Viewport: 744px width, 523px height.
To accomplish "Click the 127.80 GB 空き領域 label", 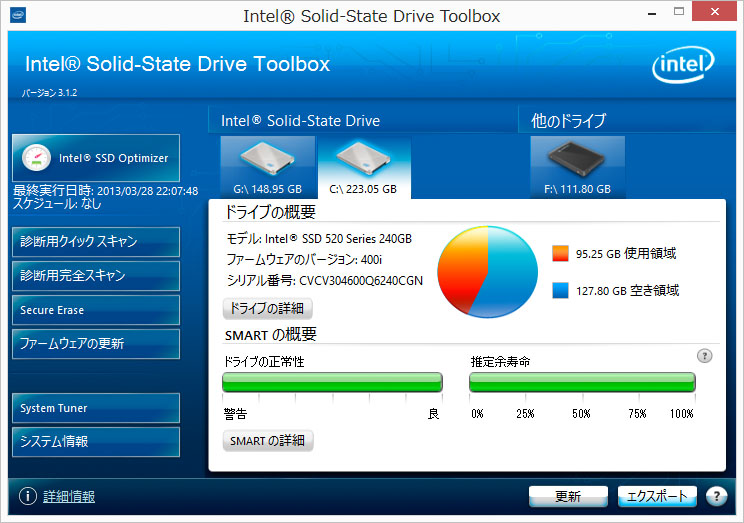I will [x=627, y=290].
